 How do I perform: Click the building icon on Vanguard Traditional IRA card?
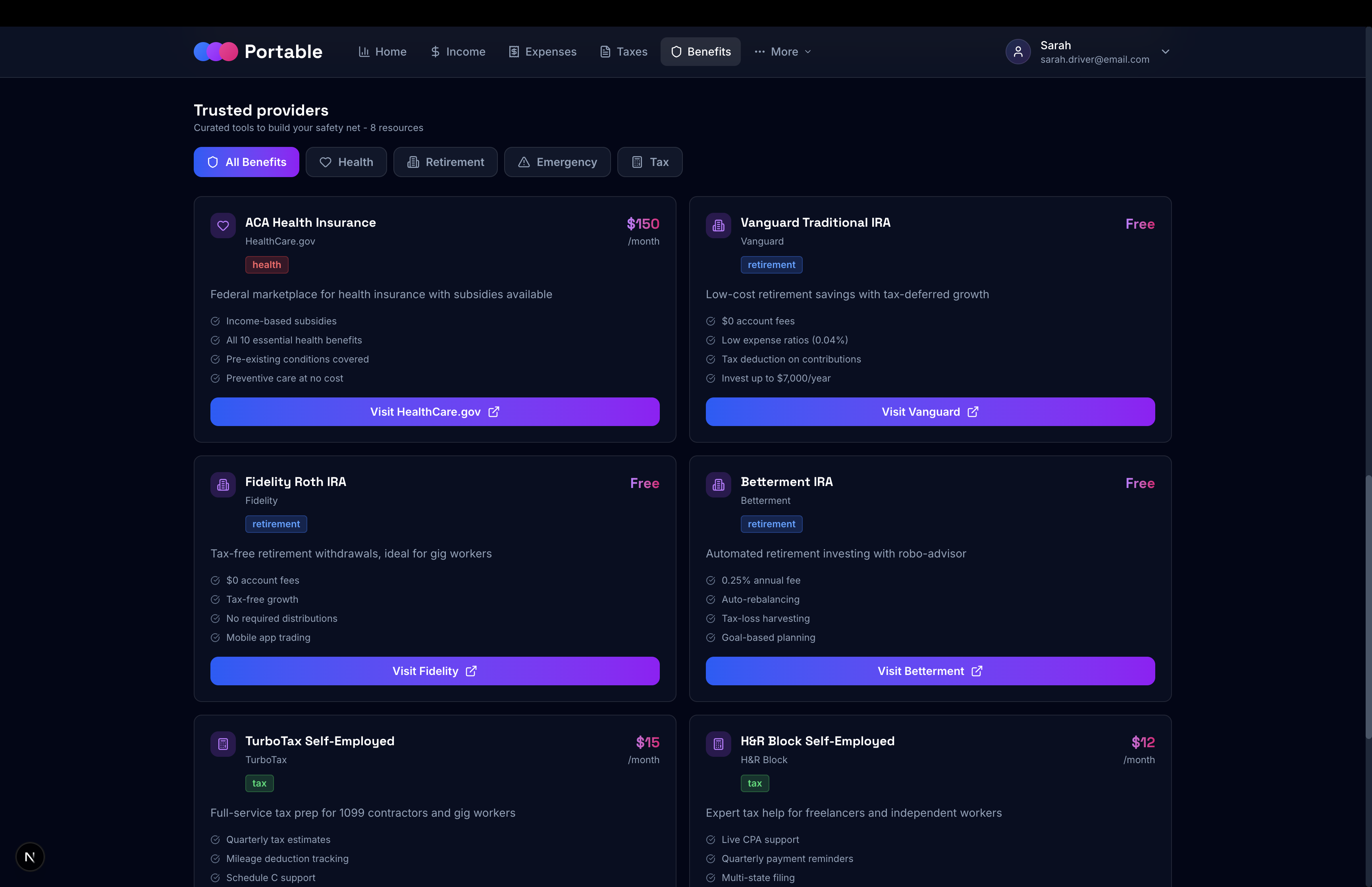(x=718, y=226)
